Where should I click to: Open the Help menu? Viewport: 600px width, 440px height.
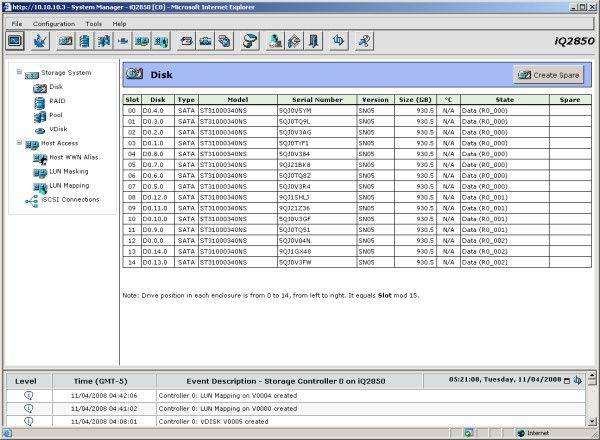point(119,24)
